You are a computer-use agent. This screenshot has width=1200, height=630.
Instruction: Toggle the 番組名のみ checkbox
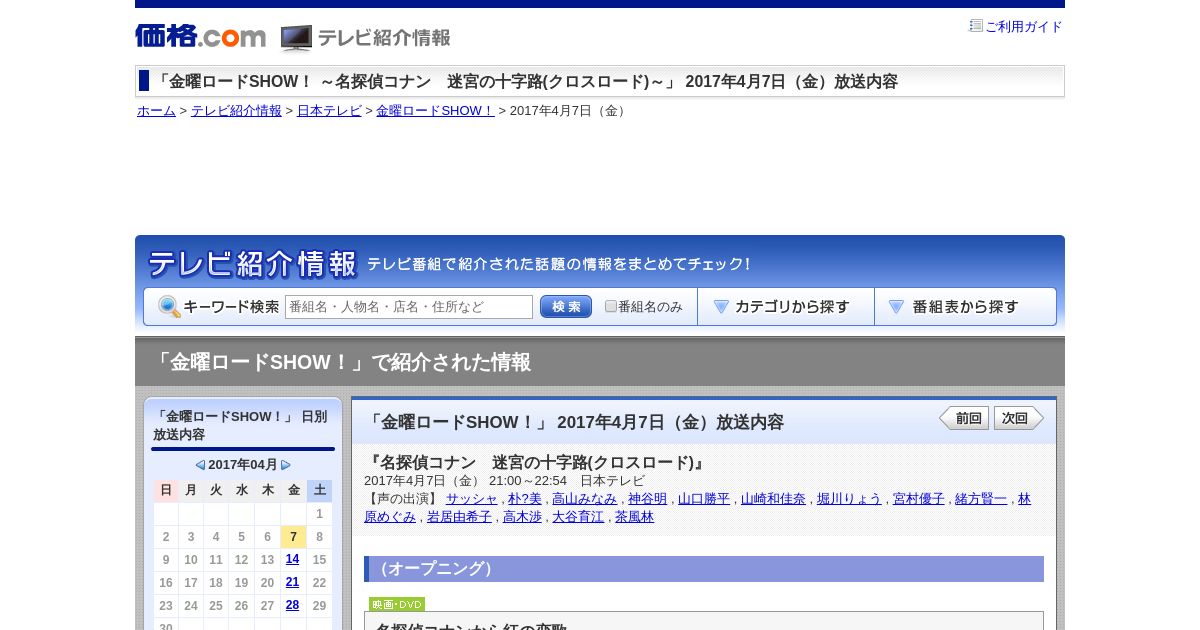pos(611,307)
